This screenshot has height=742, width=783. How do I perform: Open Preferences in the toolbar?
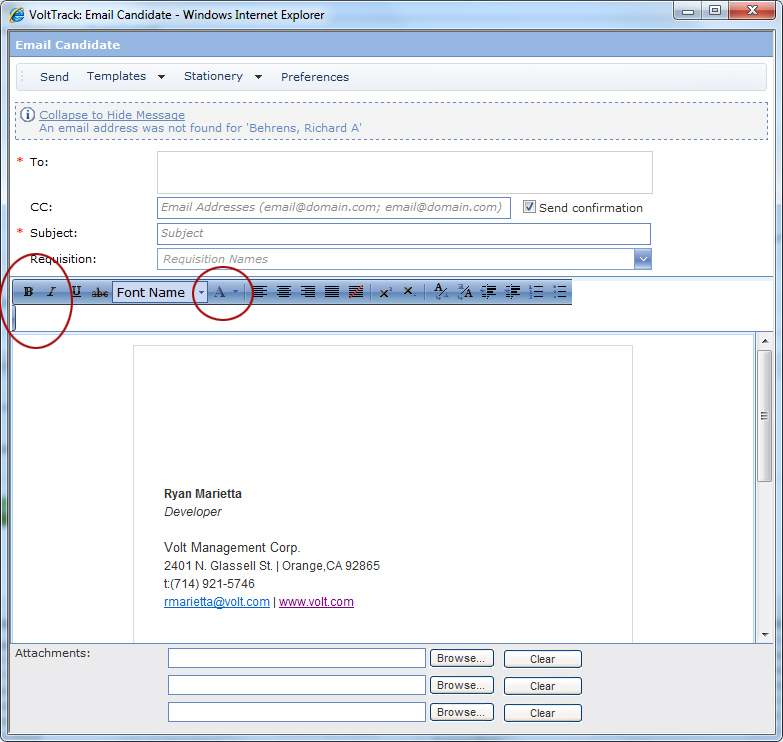(315, 77)
